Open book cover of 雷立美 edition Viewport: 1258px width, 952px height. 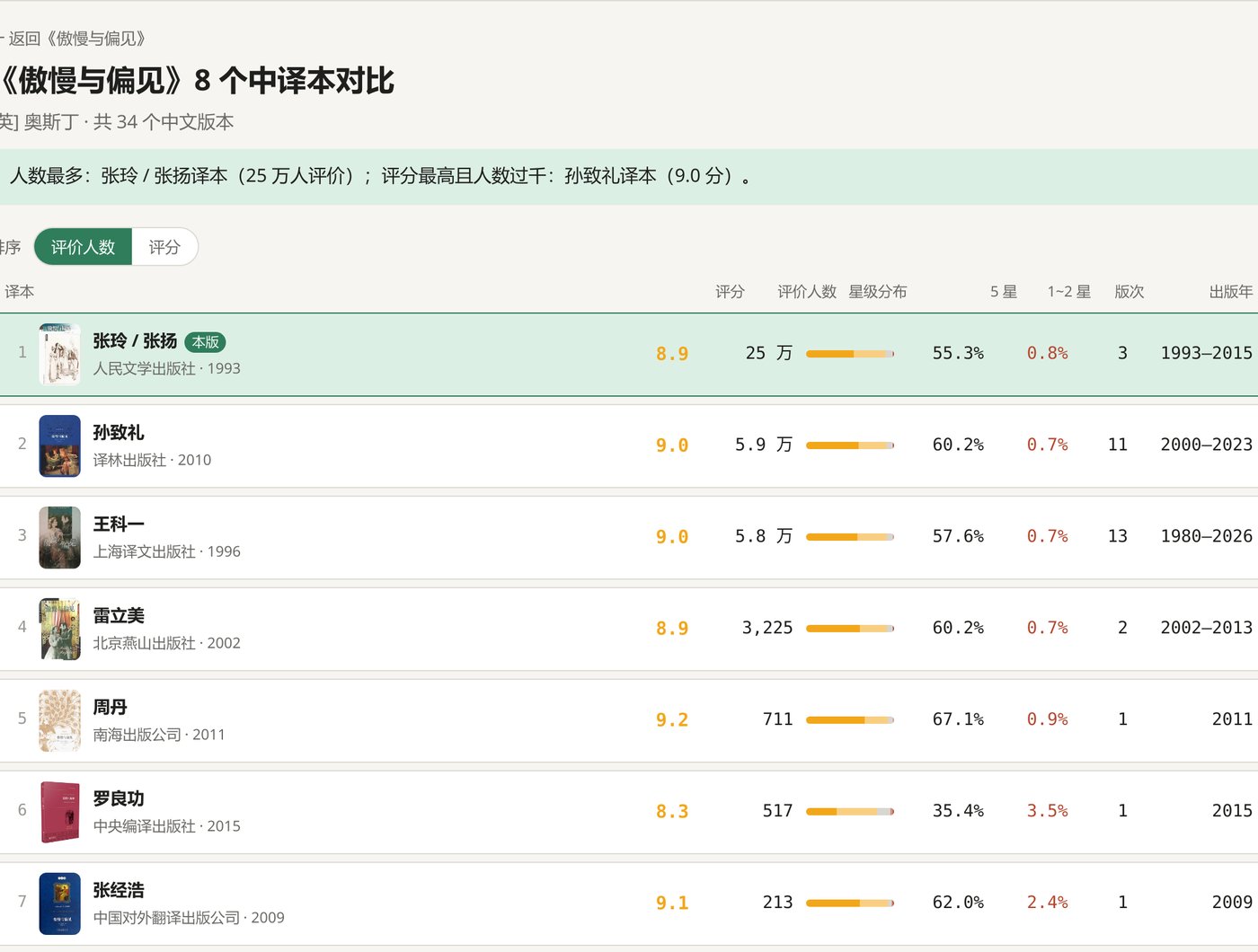(x=60, y=629)
